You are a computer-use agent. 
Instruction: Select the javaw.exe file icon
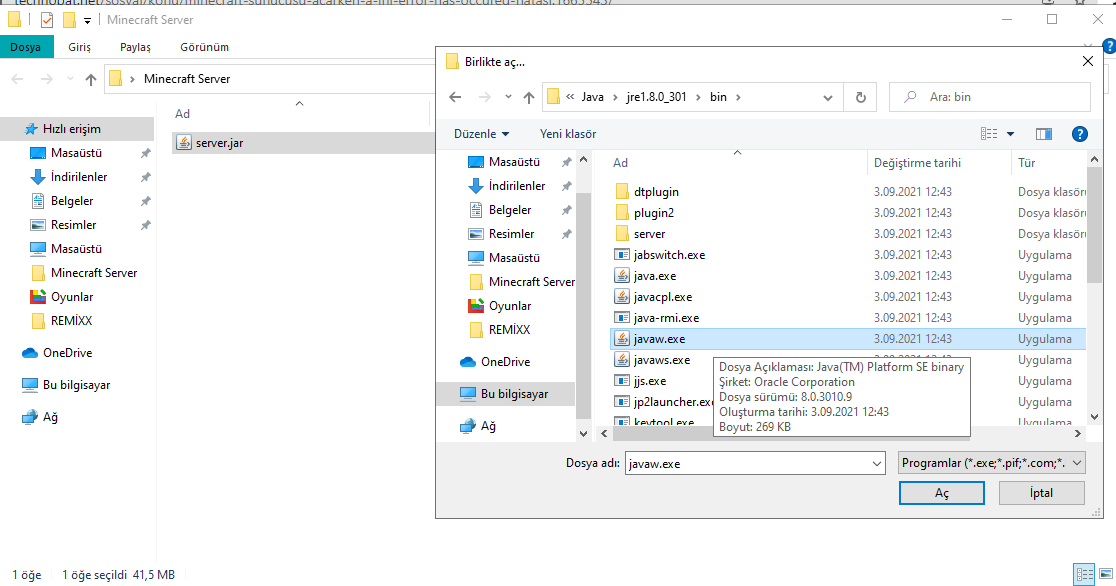click(x=622, y=339)
